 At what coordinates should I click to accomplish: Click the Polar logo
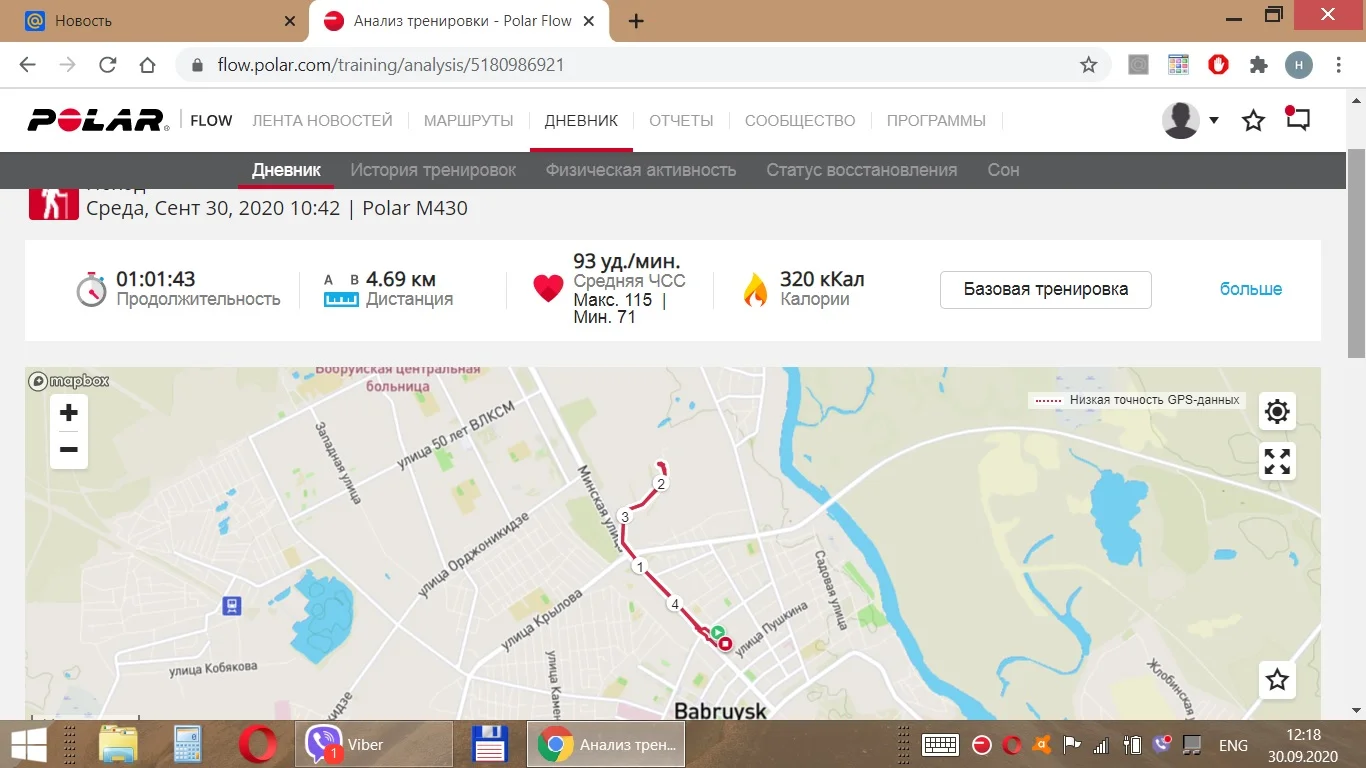pyautogui.click(x=97, y=121)
